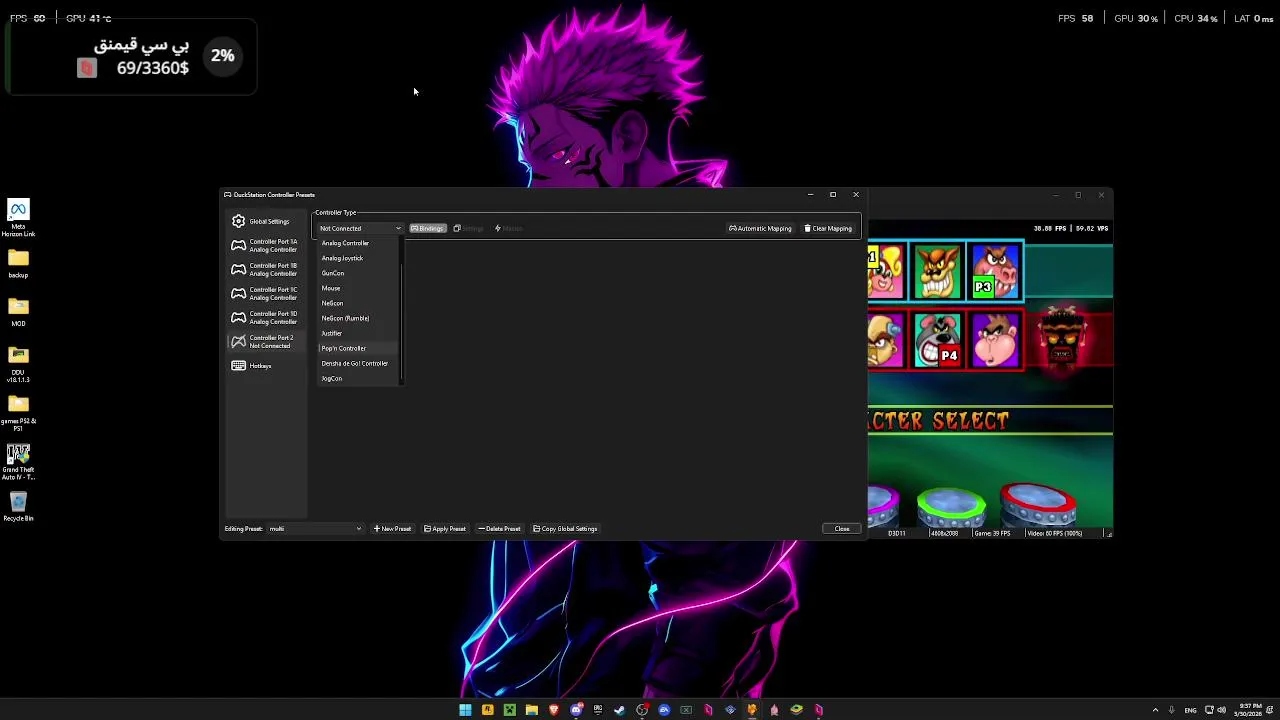
Task: Select Controller Port 1B Analog Controller
Action: point(266,269)
